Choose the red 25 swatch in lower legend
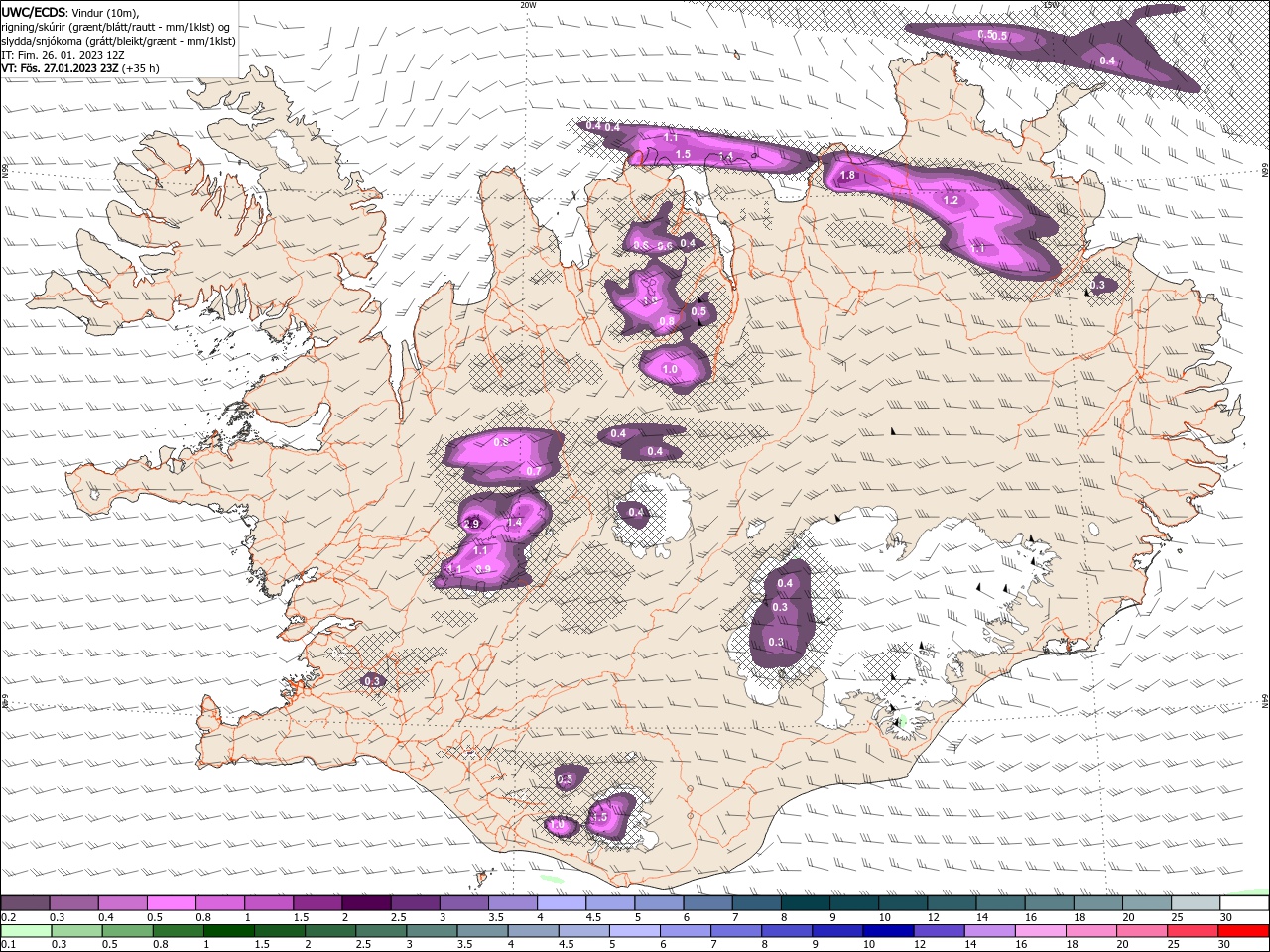 1193,931
